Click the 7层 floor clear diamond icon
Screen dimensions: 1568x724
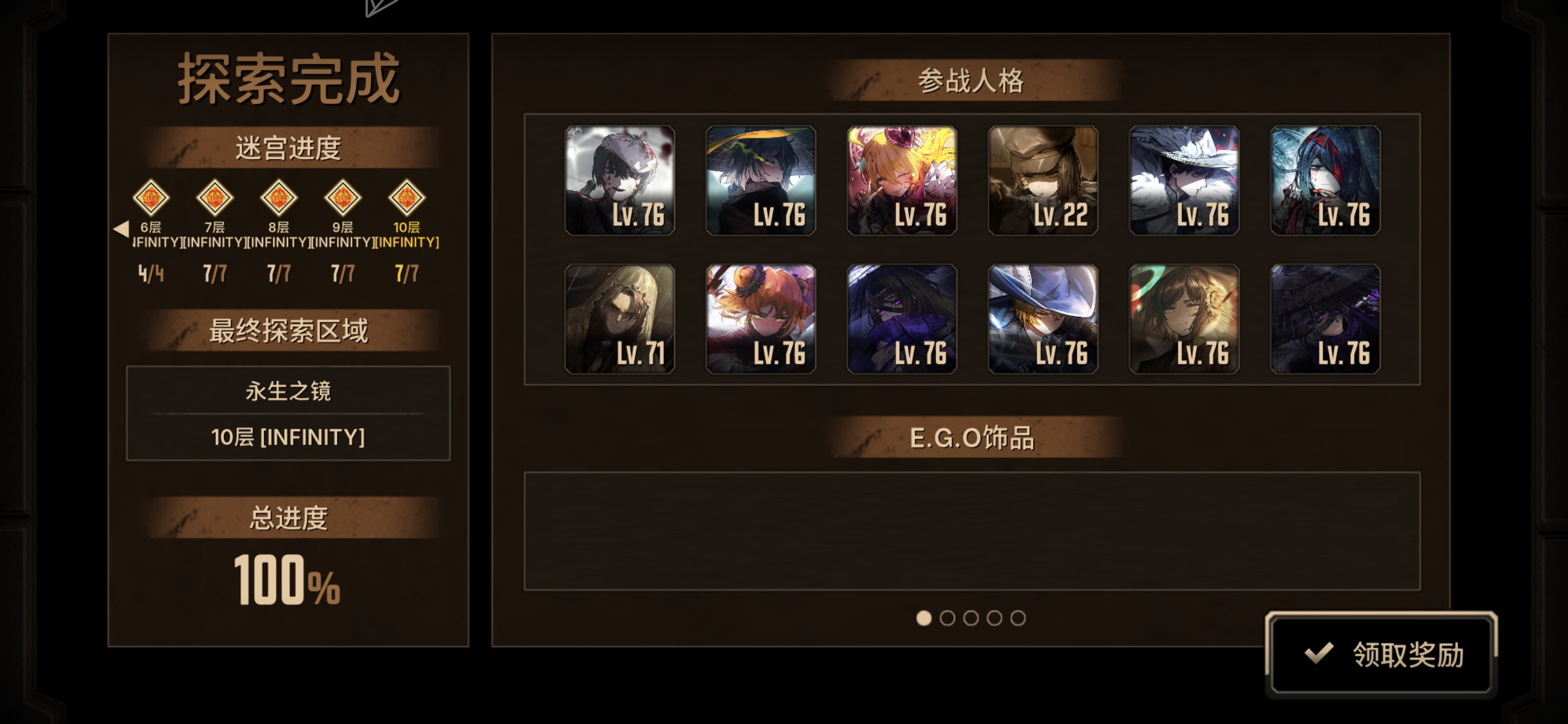tap(215, 197)
